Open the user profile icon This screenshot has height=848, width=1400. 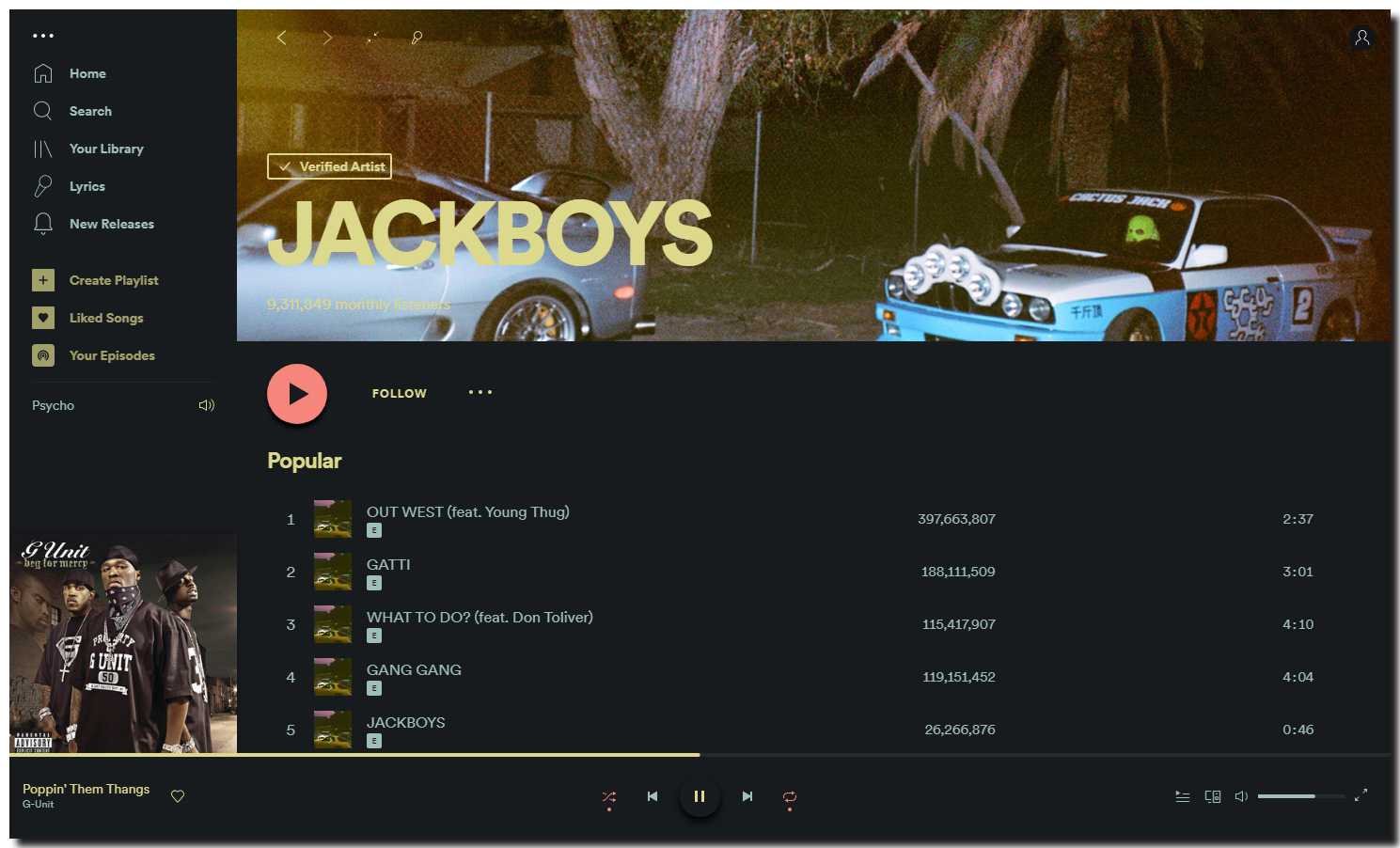1362,38
